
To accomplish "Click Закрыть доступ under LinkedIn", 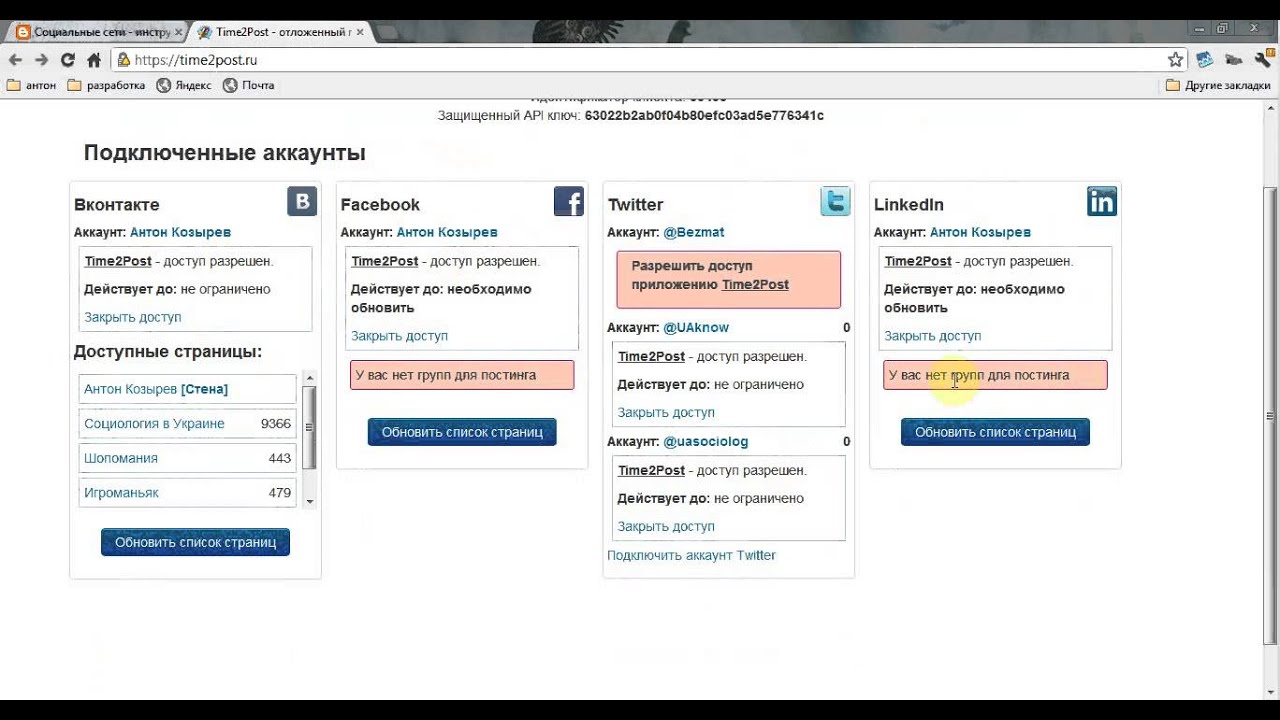I will 932,336.
